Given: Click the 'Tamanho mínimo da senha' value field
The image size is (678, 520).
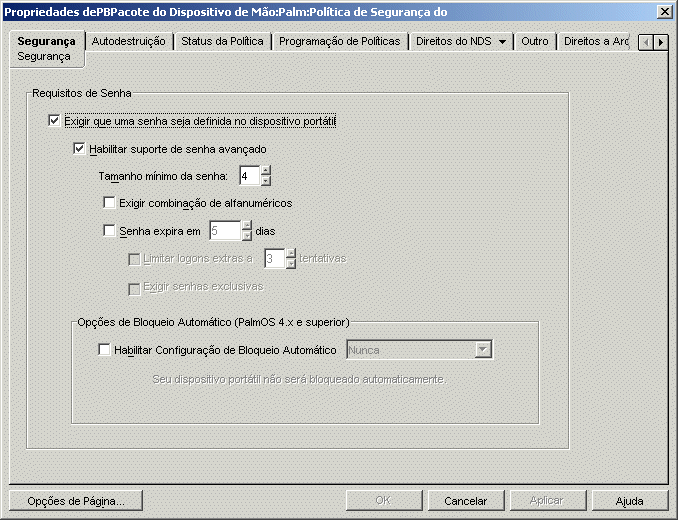Looking at the screenshot, I should pyautogui.click(x=250, y=176).
